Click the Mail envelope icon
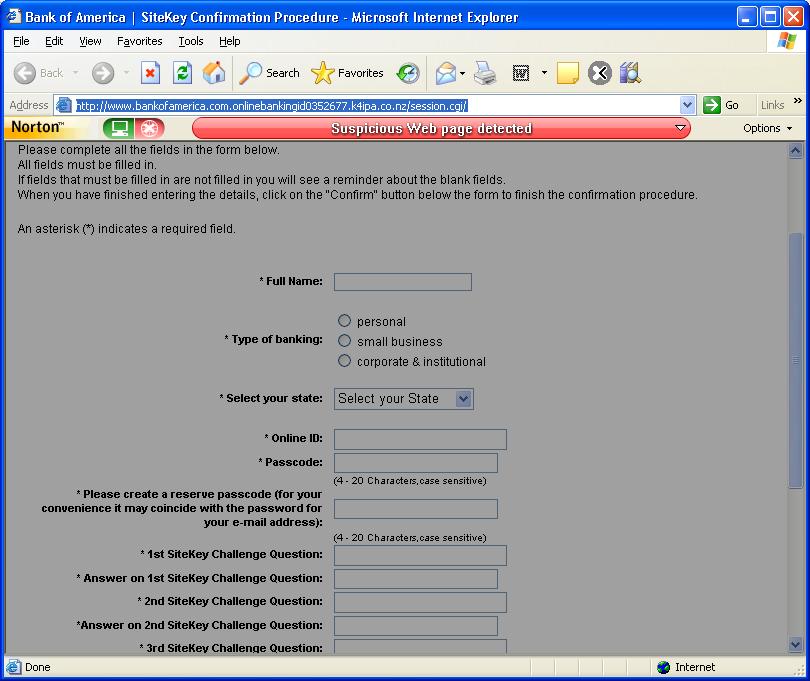Viewport: 810px width, 681px height. (x=446, y=73)
